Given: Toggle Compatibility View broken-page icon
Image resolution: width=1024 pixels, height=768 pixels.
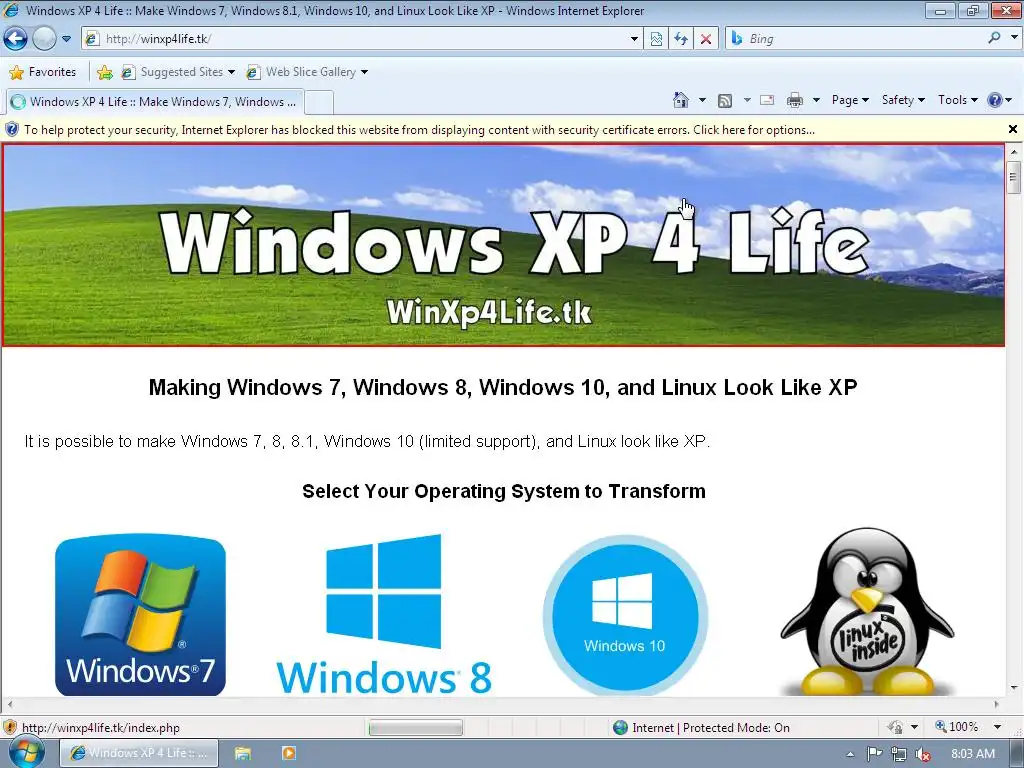Looking at the screenshot, I should (x=656, y=39).
